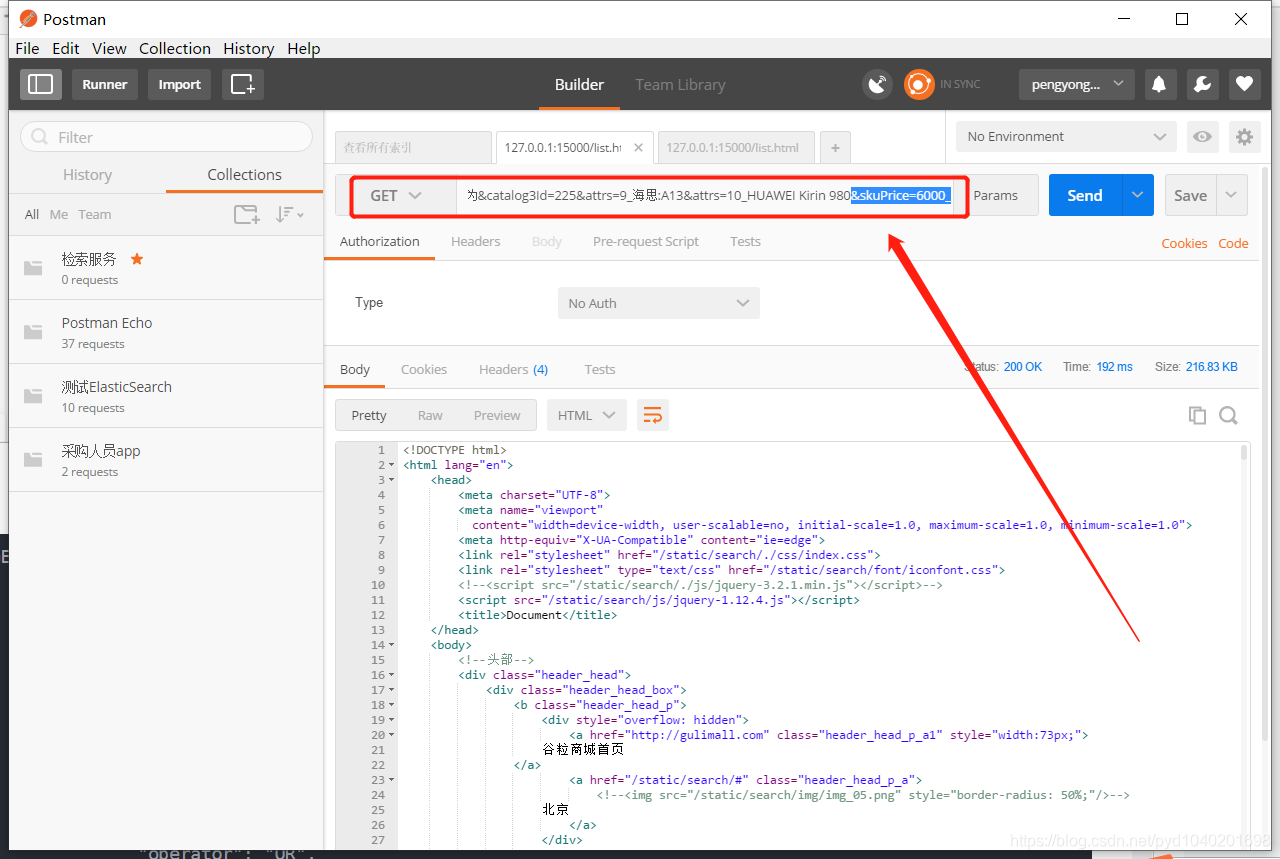Open Send button dropdown arrow
Image resolution: width=1280 pixels, height=859 pixels.
coord(1137,195)
